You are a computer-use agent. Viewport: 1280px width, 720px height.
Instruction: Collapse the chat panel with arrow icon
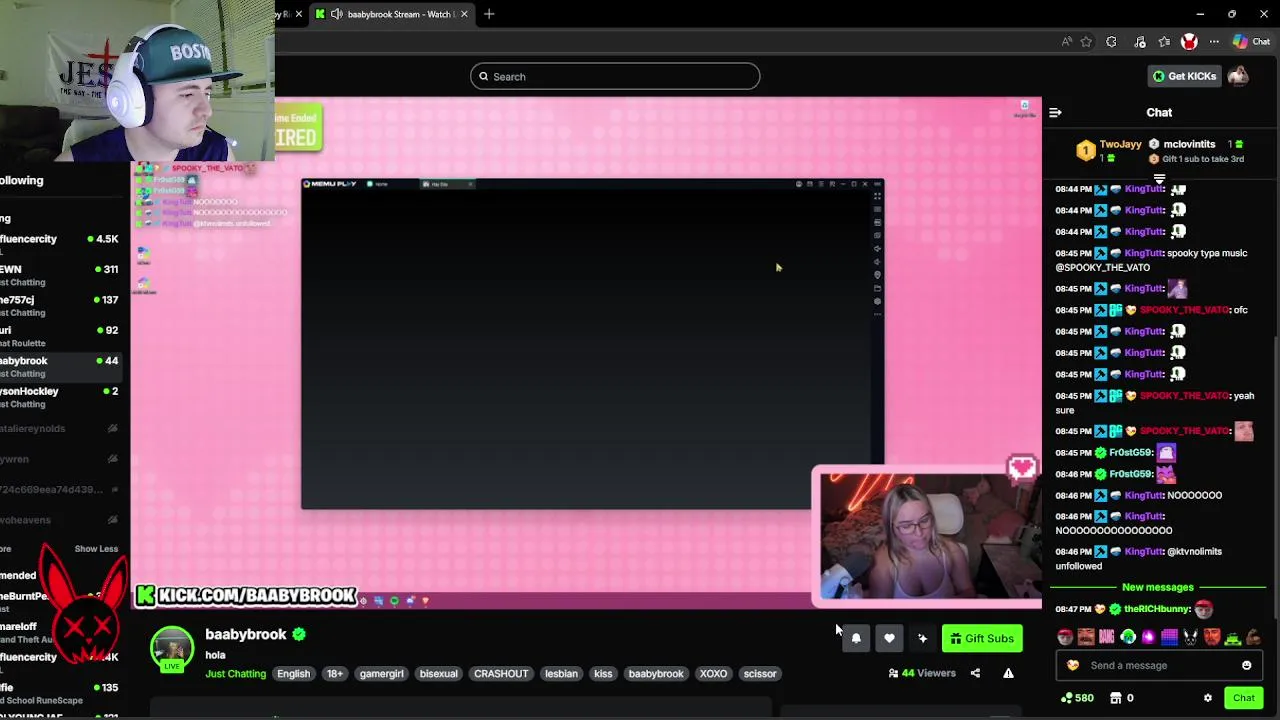click(x=1055, y=113)
